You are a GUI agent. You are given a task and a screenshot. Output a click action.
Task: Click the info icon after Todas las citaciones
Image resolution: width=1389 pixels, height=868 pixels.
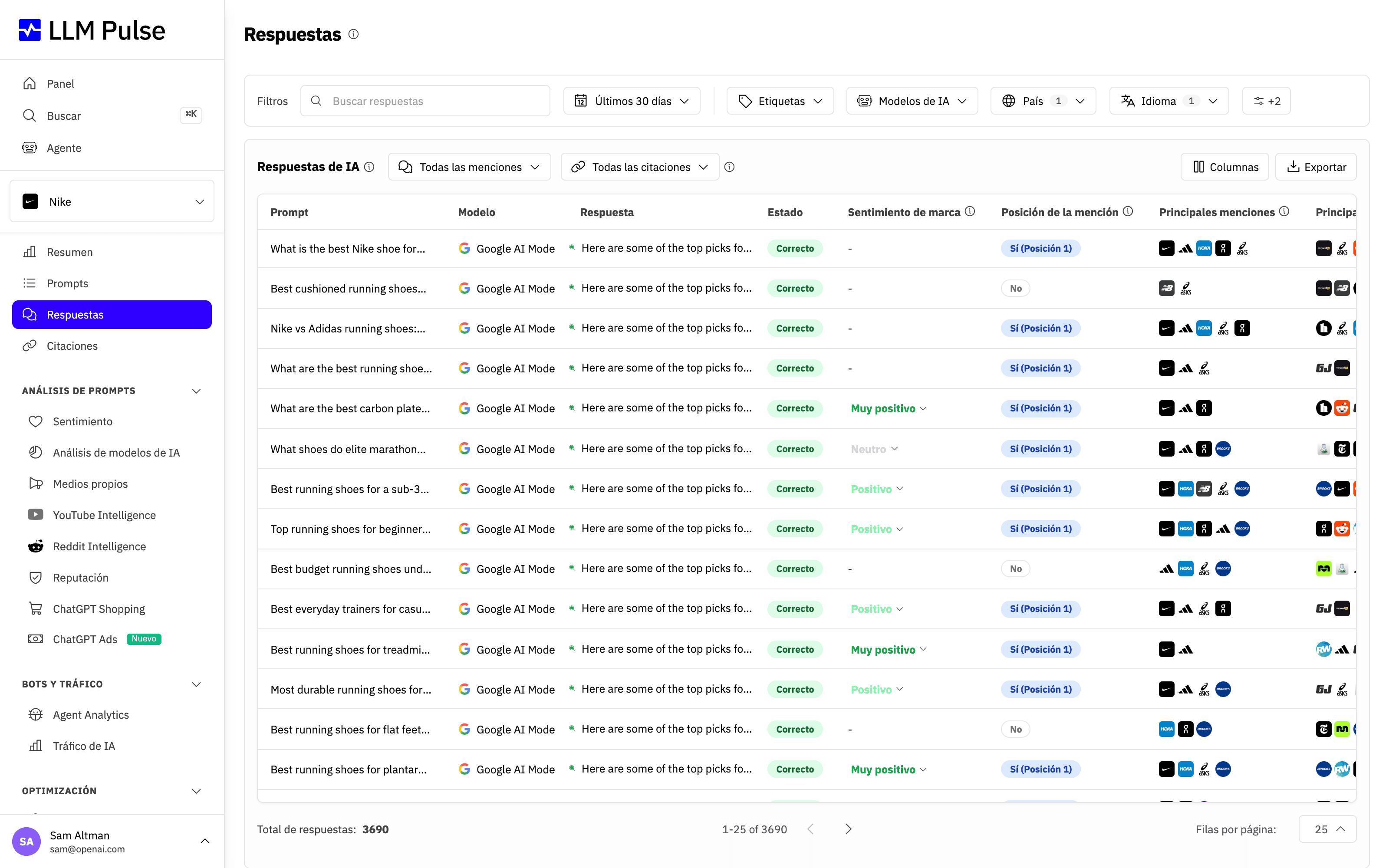[x=730, y=167]
